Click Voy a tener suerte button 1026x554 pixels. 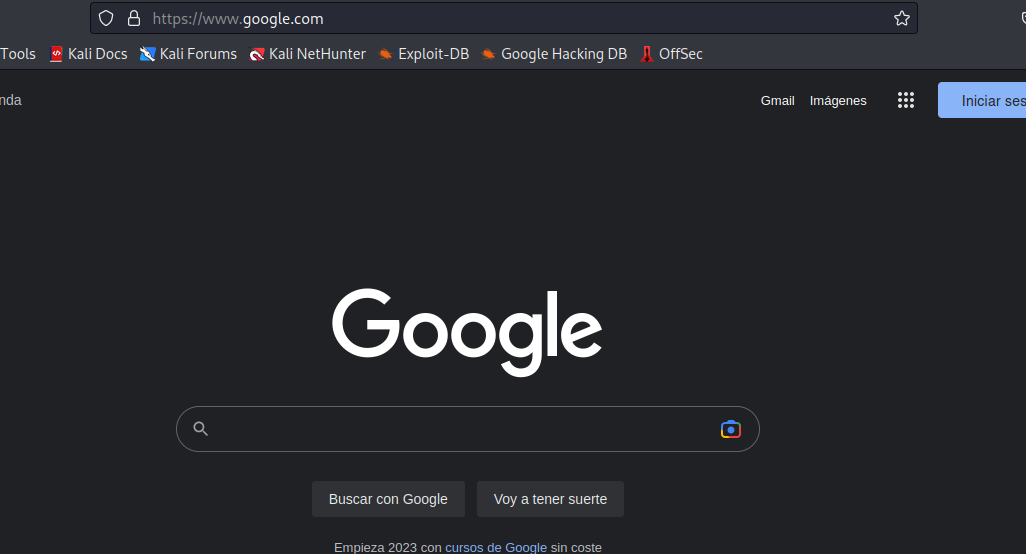[x=550, y=499]
